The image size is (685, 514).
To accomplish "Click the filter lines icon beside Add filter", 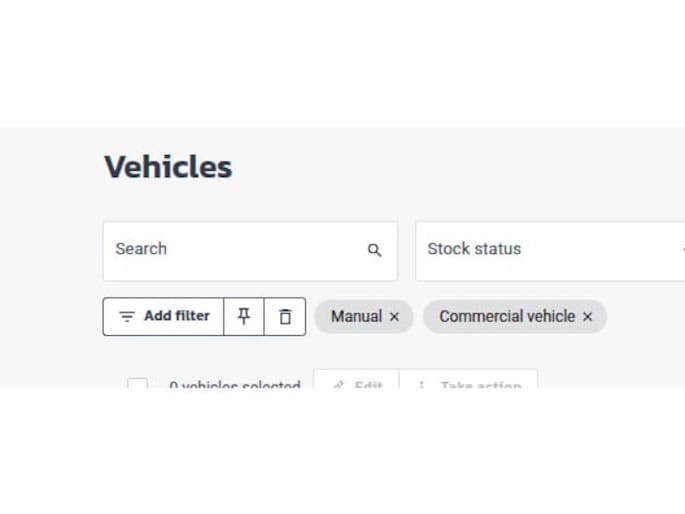I will 127,316.
